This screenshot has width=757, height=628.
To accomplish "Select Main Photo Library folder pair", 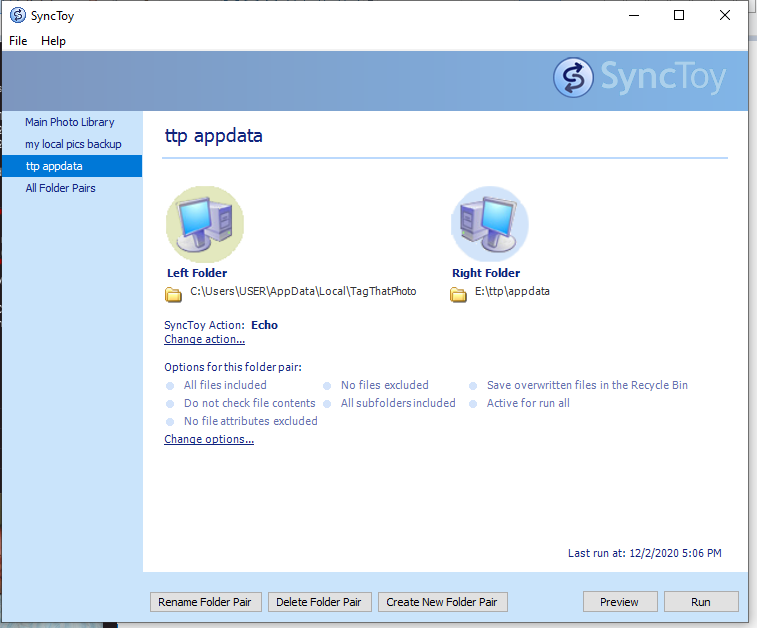I will [70, 122].
